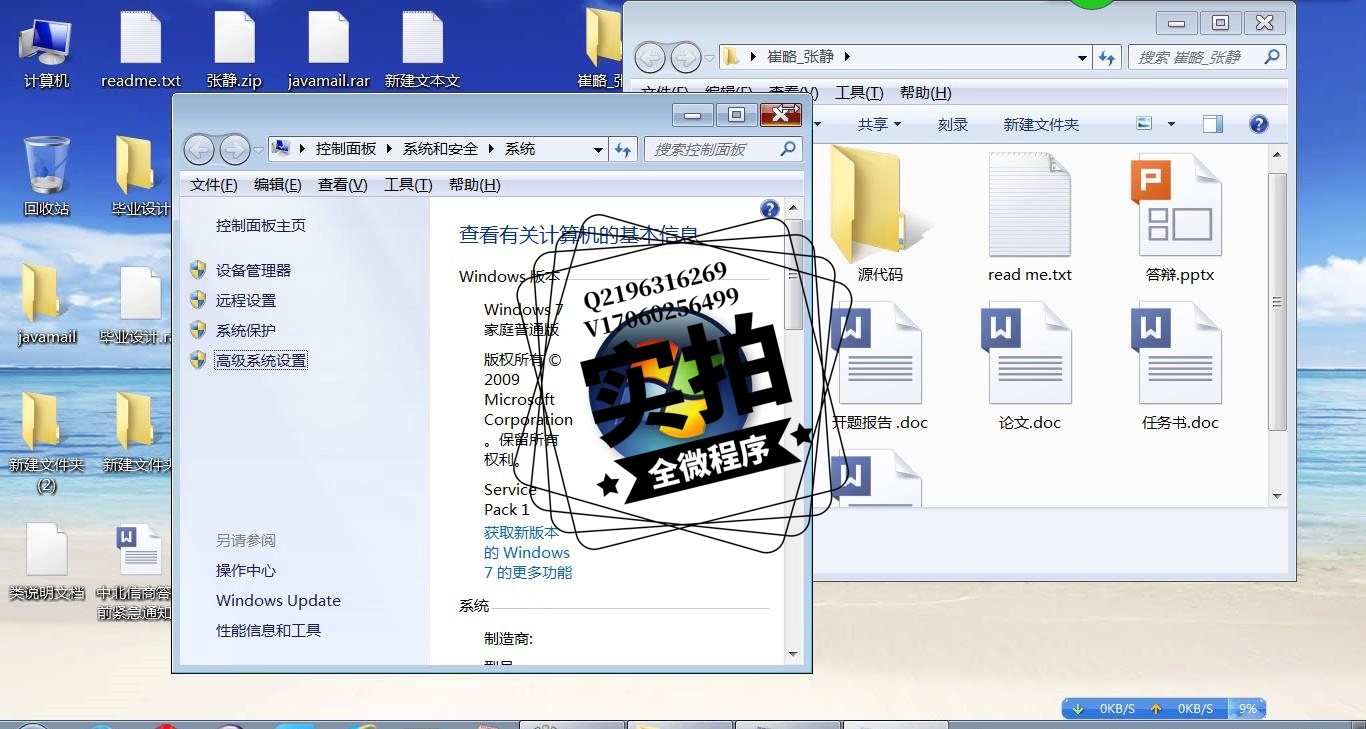
Task: Open the 工具(T) menu in System window
Action: (408, 185)
